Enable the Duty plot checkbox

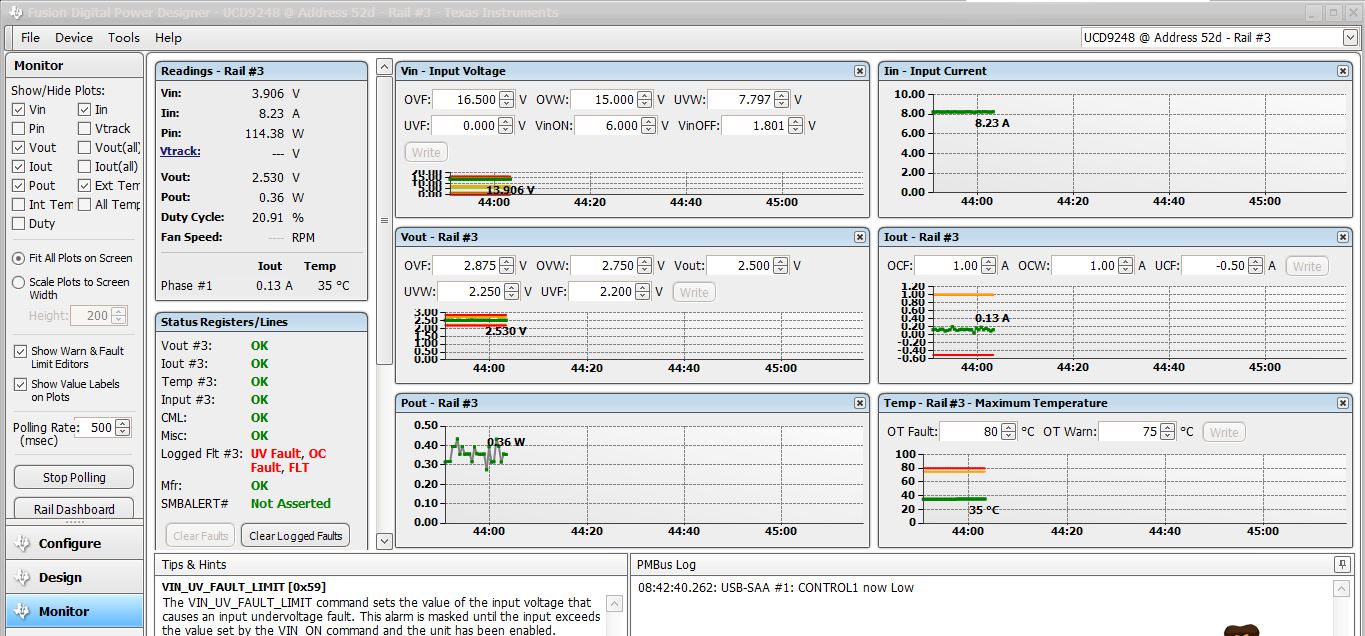point(19,224)
